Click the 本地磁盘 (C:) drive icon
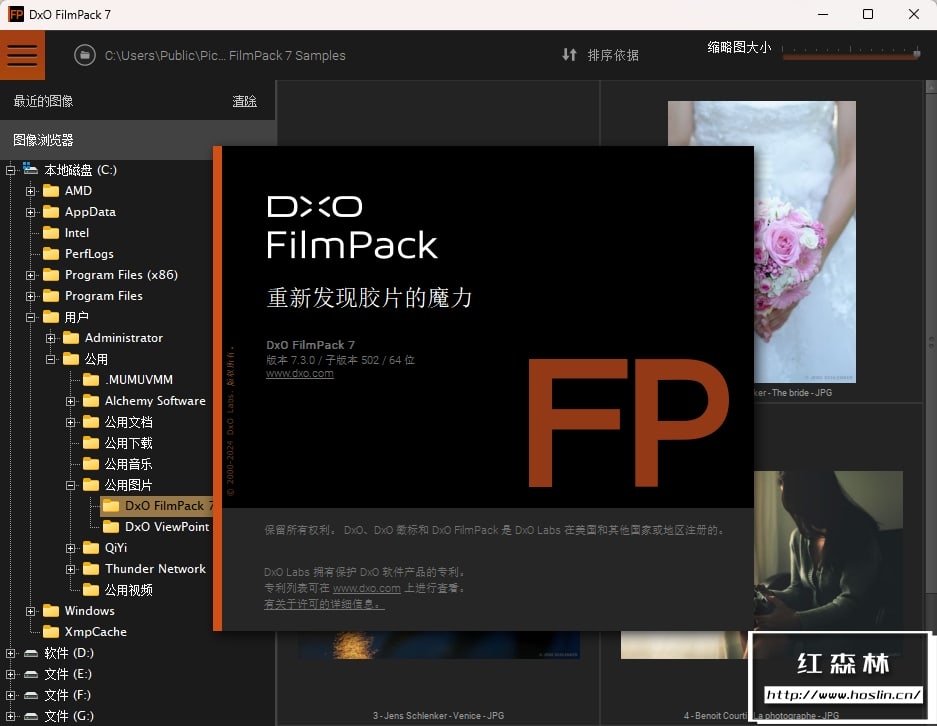The image size is (937, 726). [x=30, y=169]
